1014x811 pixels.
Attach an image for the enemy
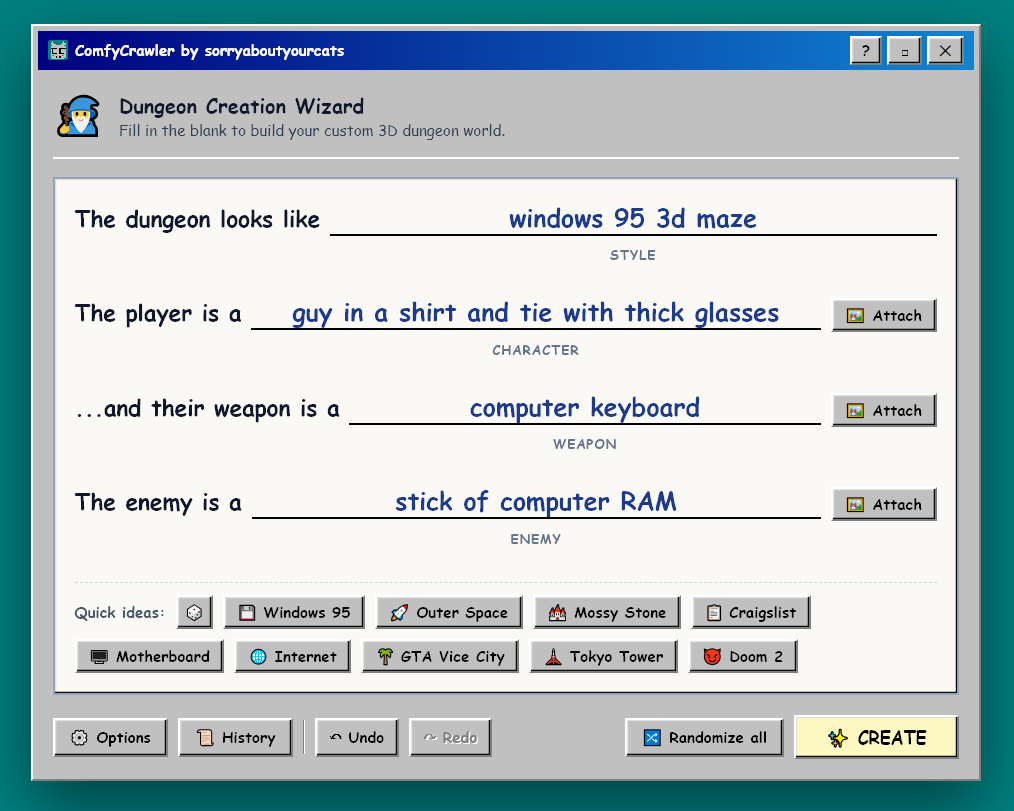point(884,504)
